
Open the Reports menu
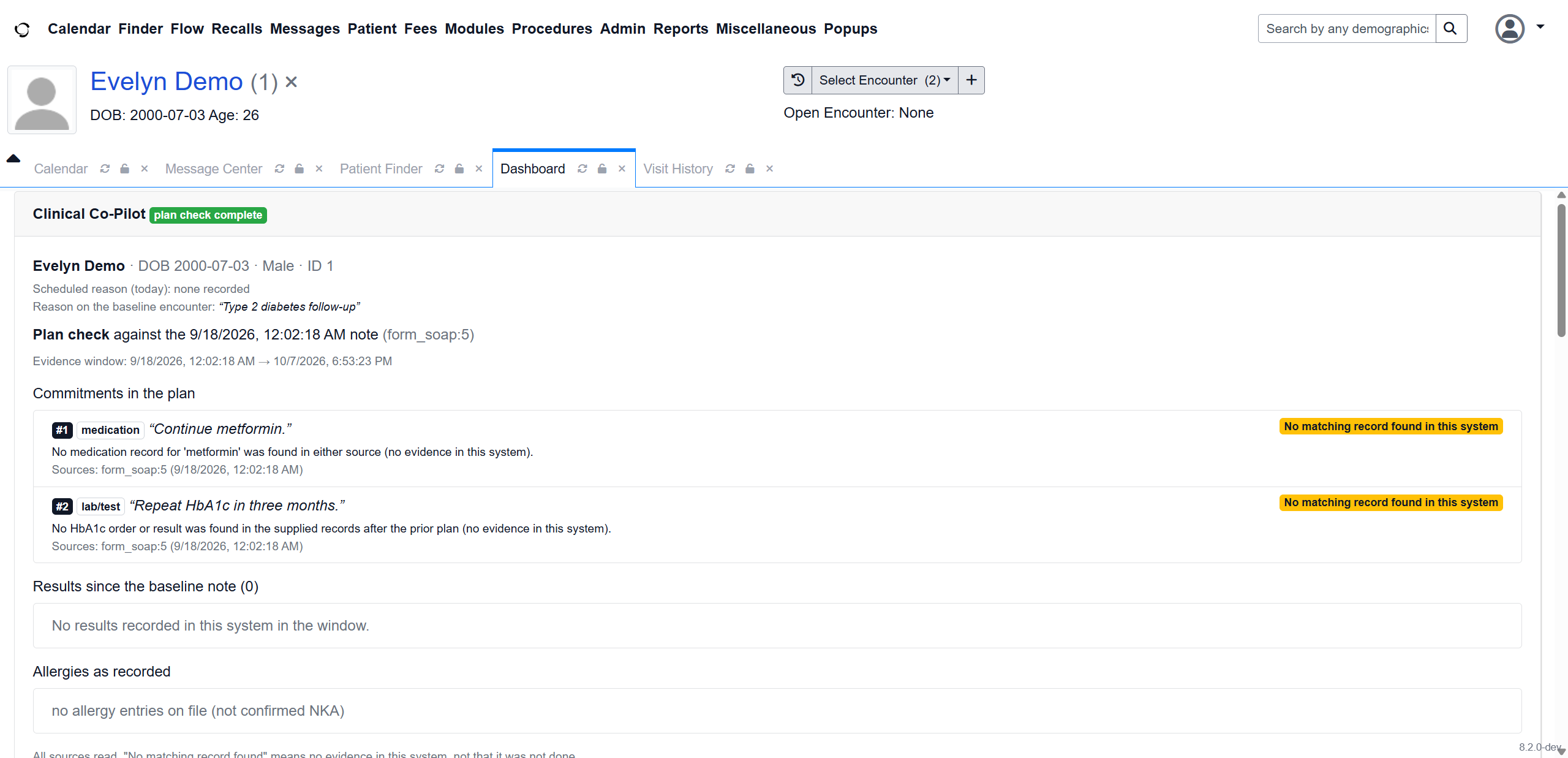[x=680, y=29]
